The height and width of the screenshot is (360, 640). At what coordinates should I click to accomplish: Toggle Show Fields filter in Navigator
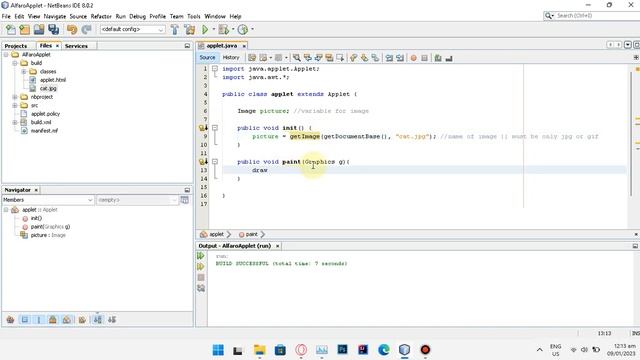coord(24,320)
